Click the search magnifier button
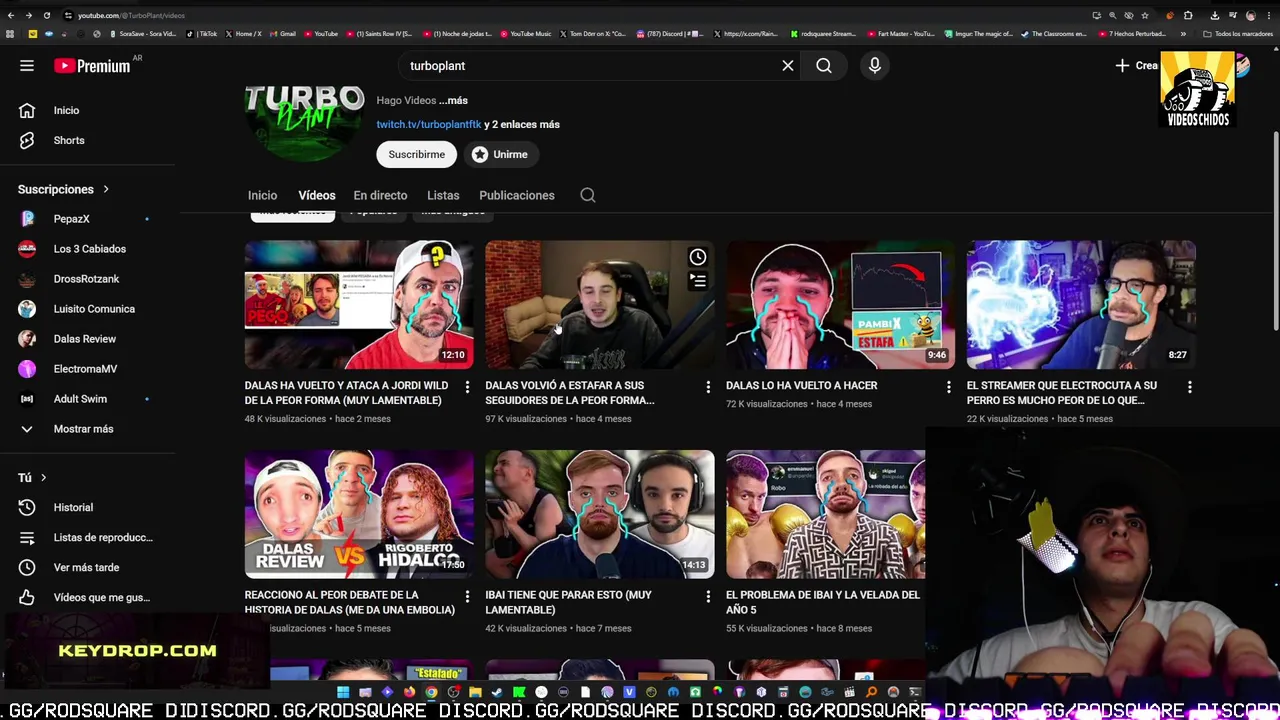The height and width of the screenshot is (720, 1280). 824,66
